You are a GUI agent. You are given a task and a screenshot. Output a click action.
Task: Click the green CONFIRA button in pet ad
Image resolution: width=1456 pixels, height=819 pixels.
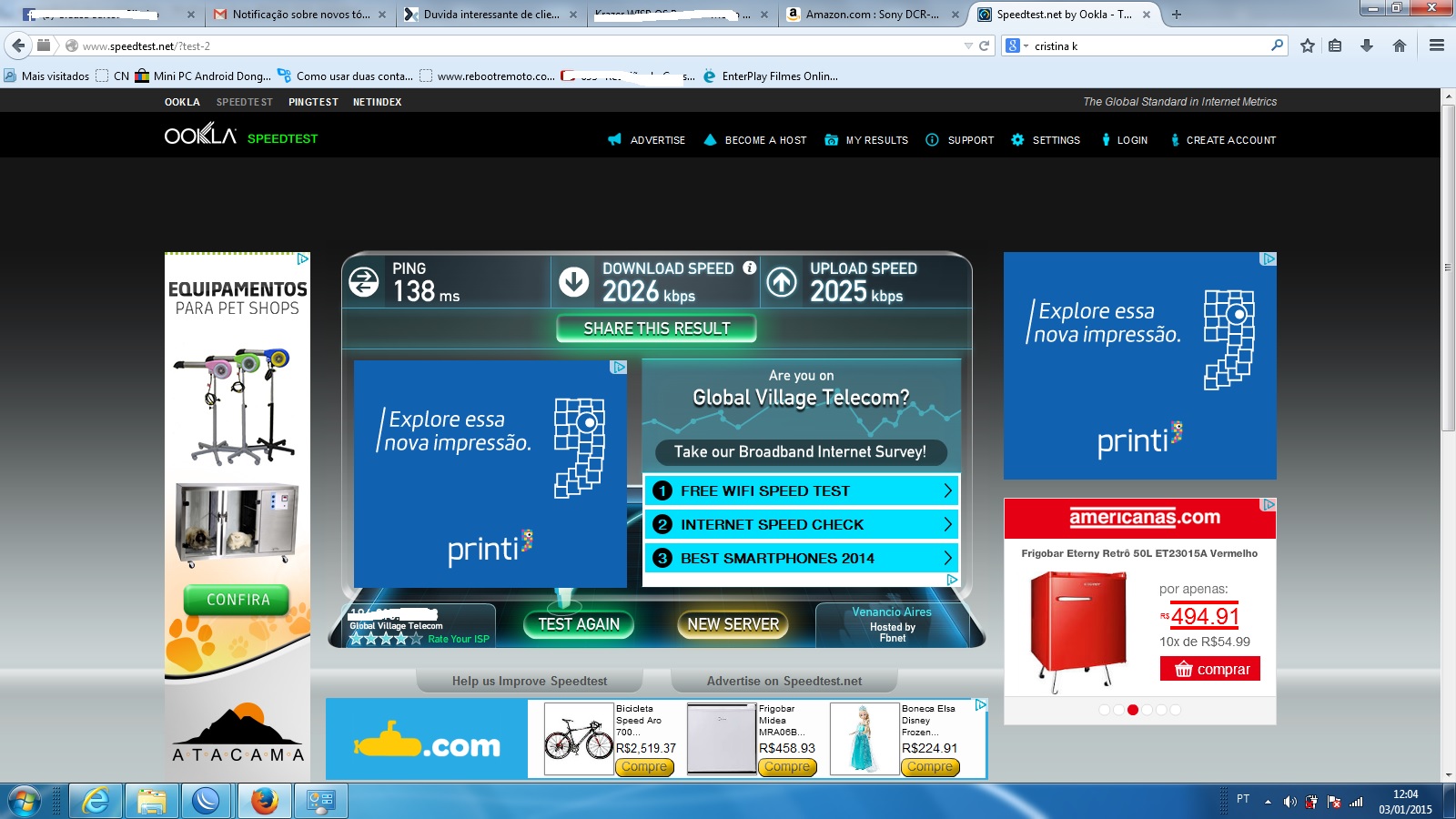[238, 600]
